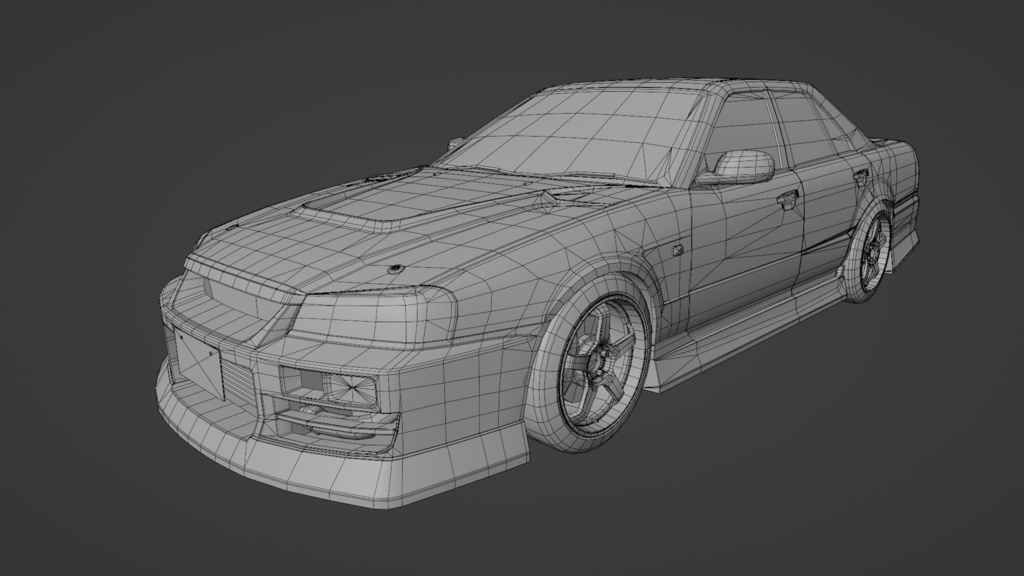
Task: Click the rear right wheel
Action: [872, 248]
